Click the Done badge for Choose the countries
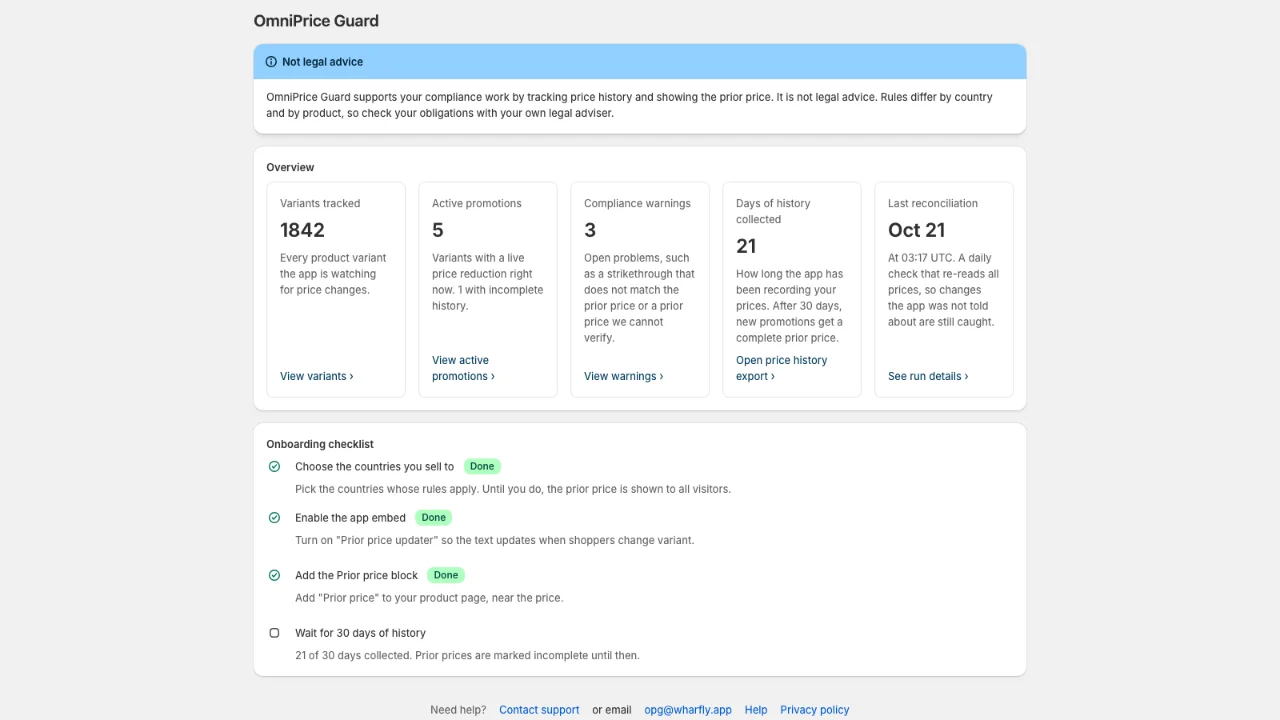The image size is (1280, 720). 482,466
